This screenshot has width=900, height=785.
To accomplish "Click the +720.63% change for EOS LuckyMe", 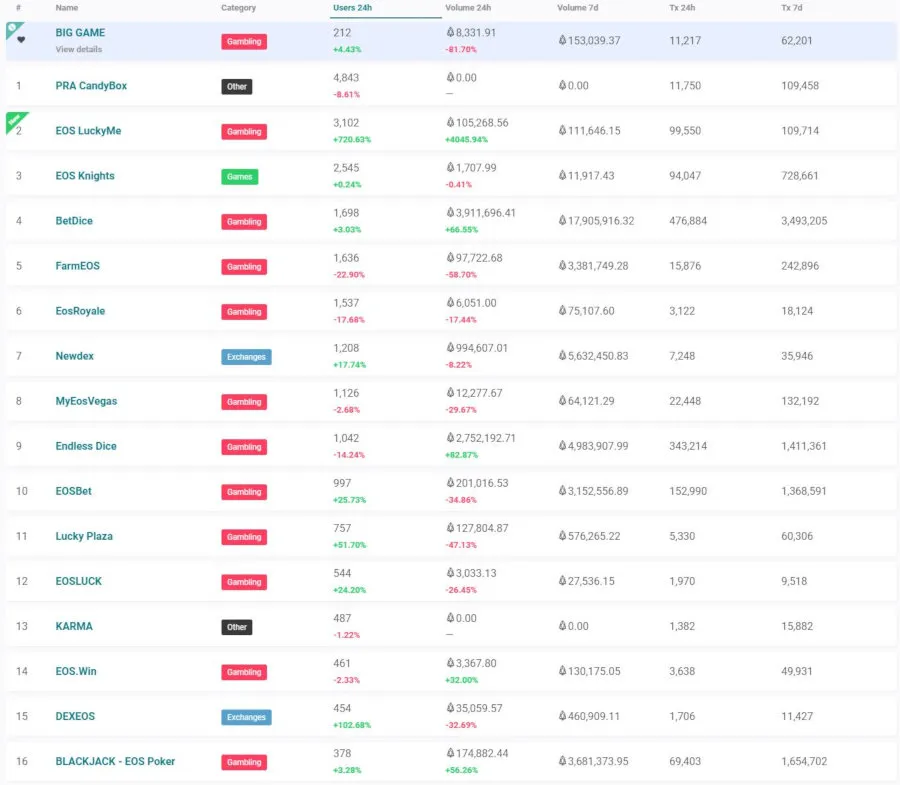I will pyautogui.click(x=352, y=139).
